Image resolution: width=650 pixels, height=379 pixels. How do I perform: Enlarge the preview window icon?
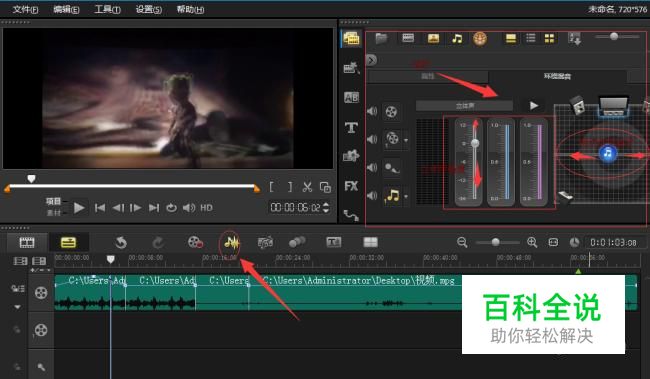325,187
